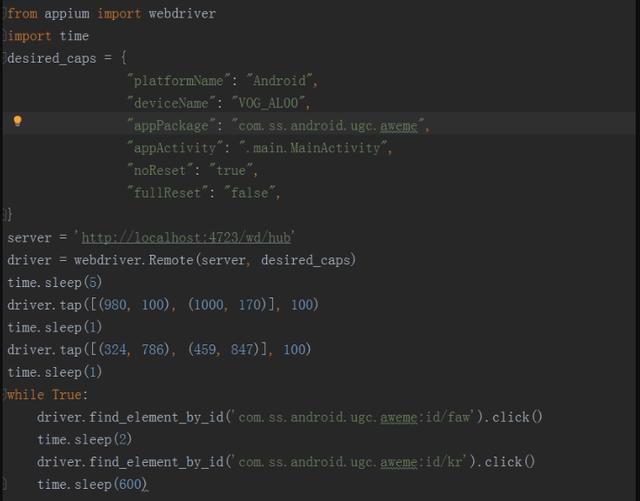Collapse the desired_caps dictionary fold marker
Image resolution: width=640 pixels, height=501 pixels.
pos(4,58)
